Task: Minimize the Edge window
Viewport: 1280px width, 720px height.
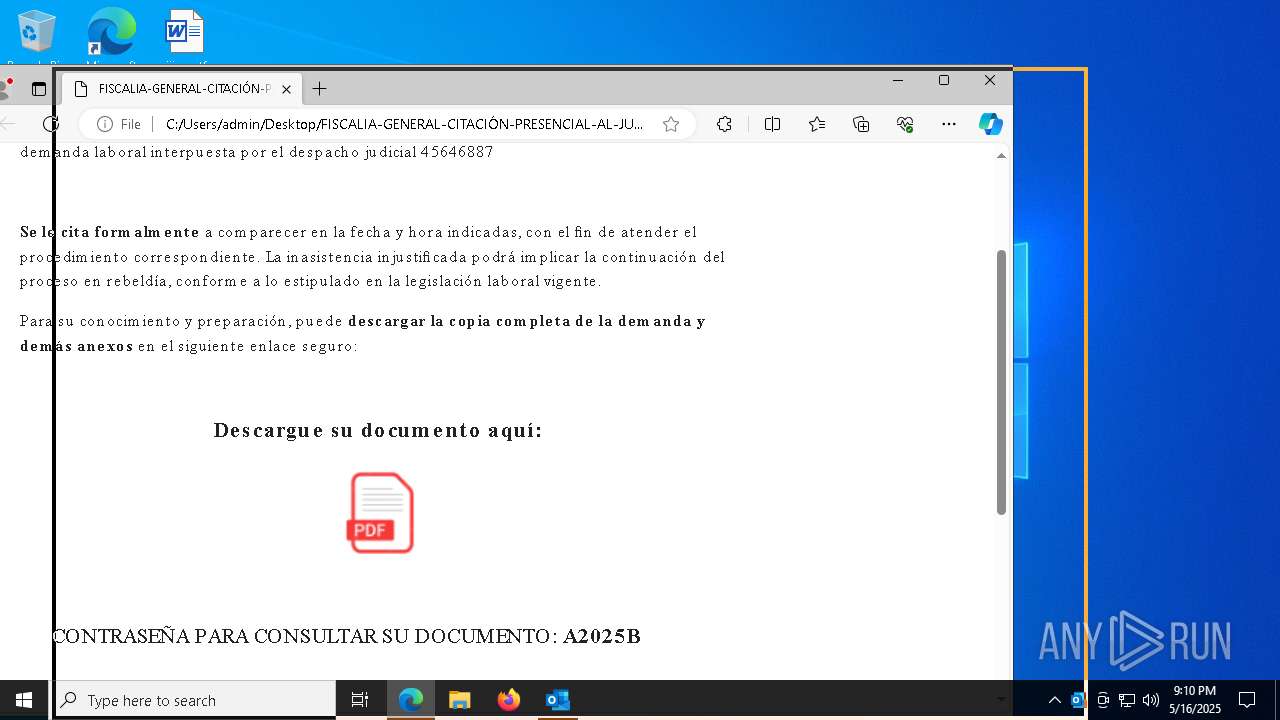Action: 897,81
